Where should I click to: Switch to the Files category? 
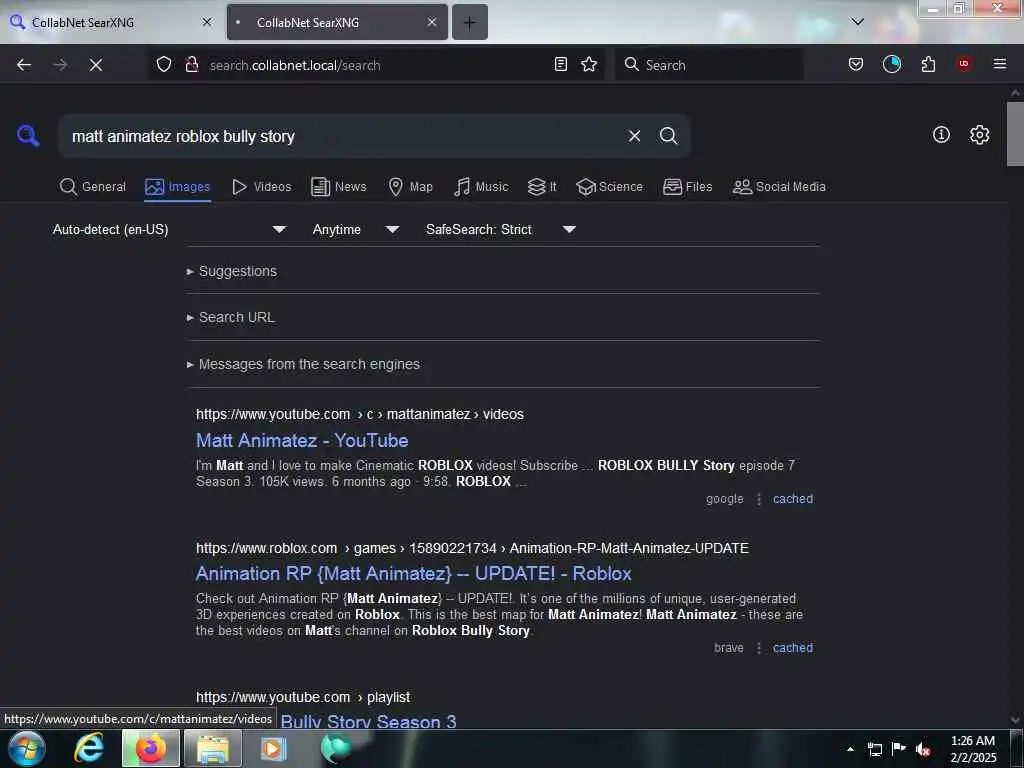(688, 187)
